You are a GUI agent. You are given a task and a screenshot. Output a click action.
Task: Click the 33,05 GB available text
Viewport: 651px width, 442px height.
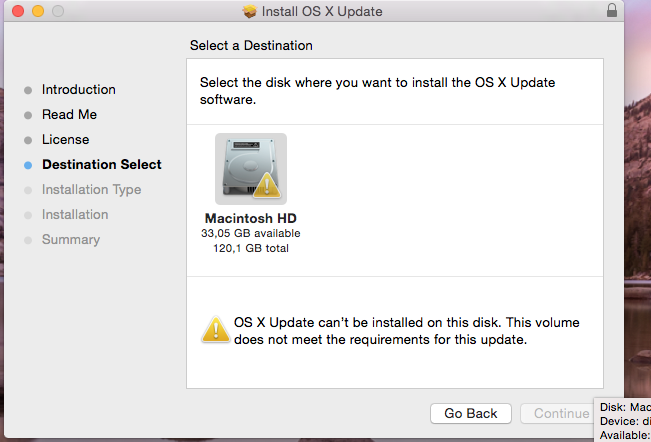click(251, 233)
